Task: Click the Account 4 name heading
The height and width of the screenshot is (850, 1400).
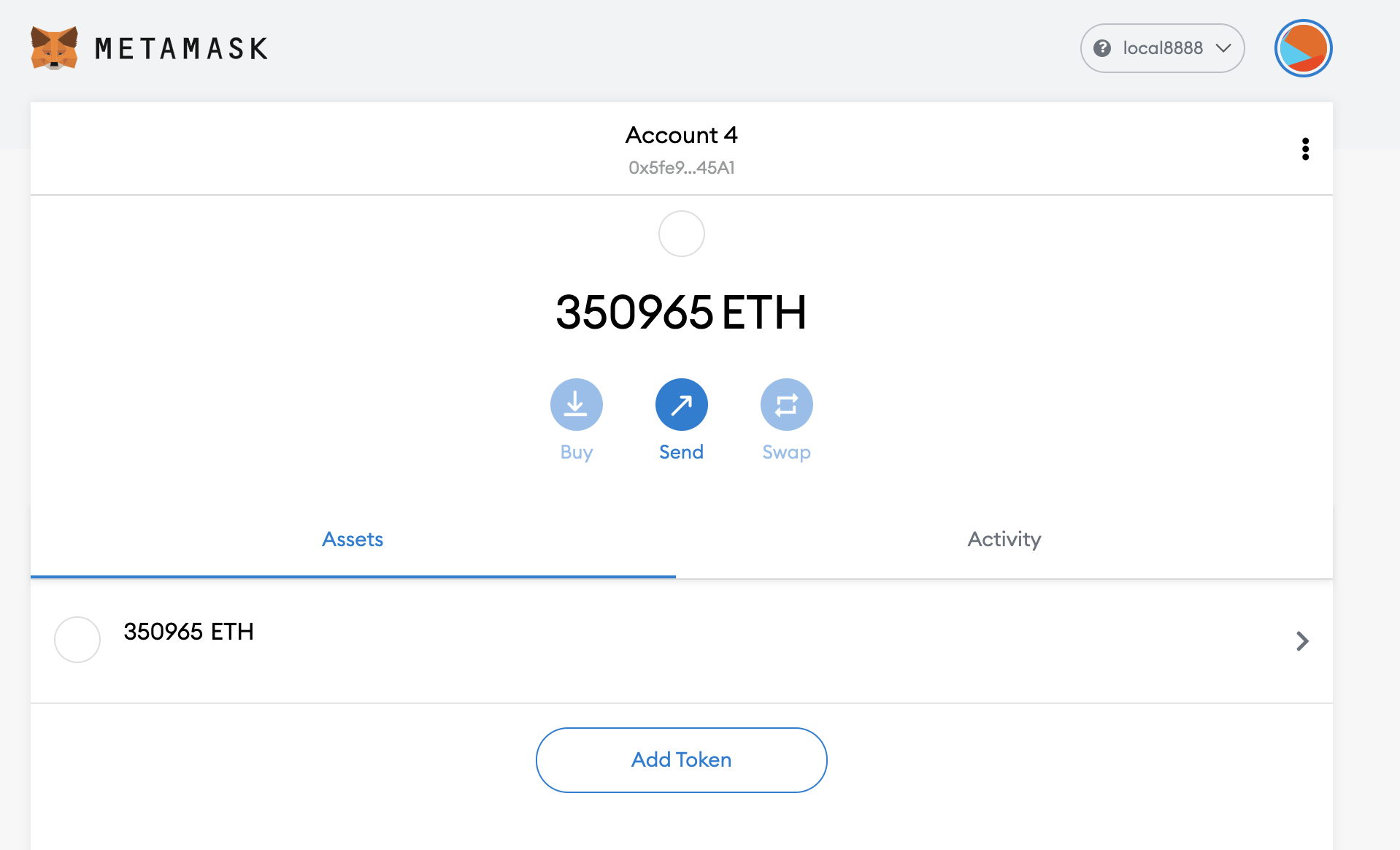Action: pos(681,135)
